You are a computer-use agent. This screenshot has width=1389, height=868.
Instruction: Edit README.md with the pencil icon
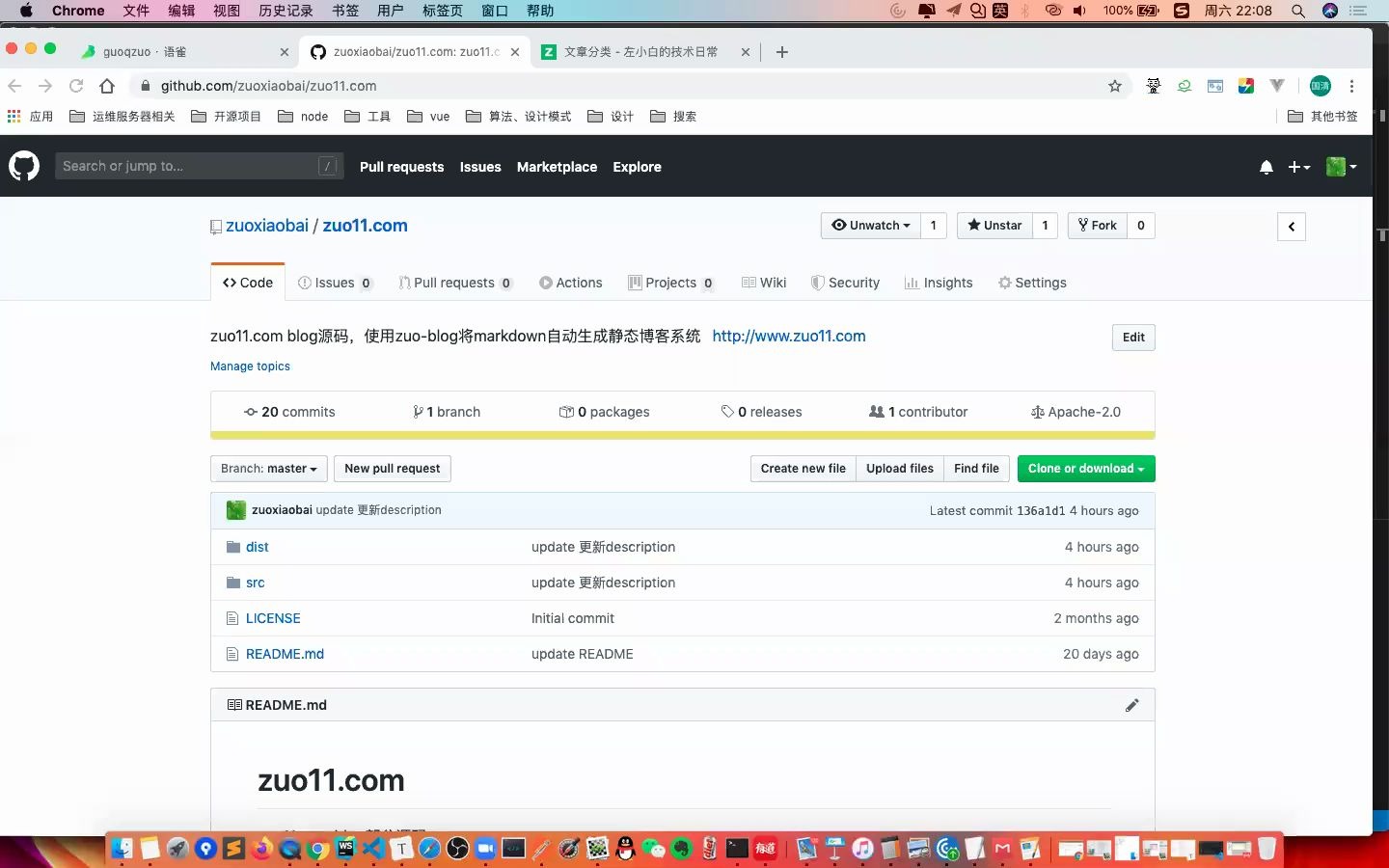pyautogui.click(x=1131, y=705)
